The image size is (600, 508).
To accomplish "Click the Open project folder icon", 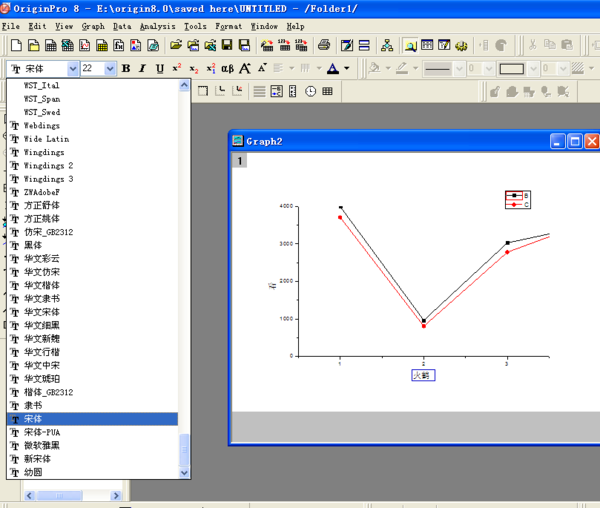I will click(176, 45).
